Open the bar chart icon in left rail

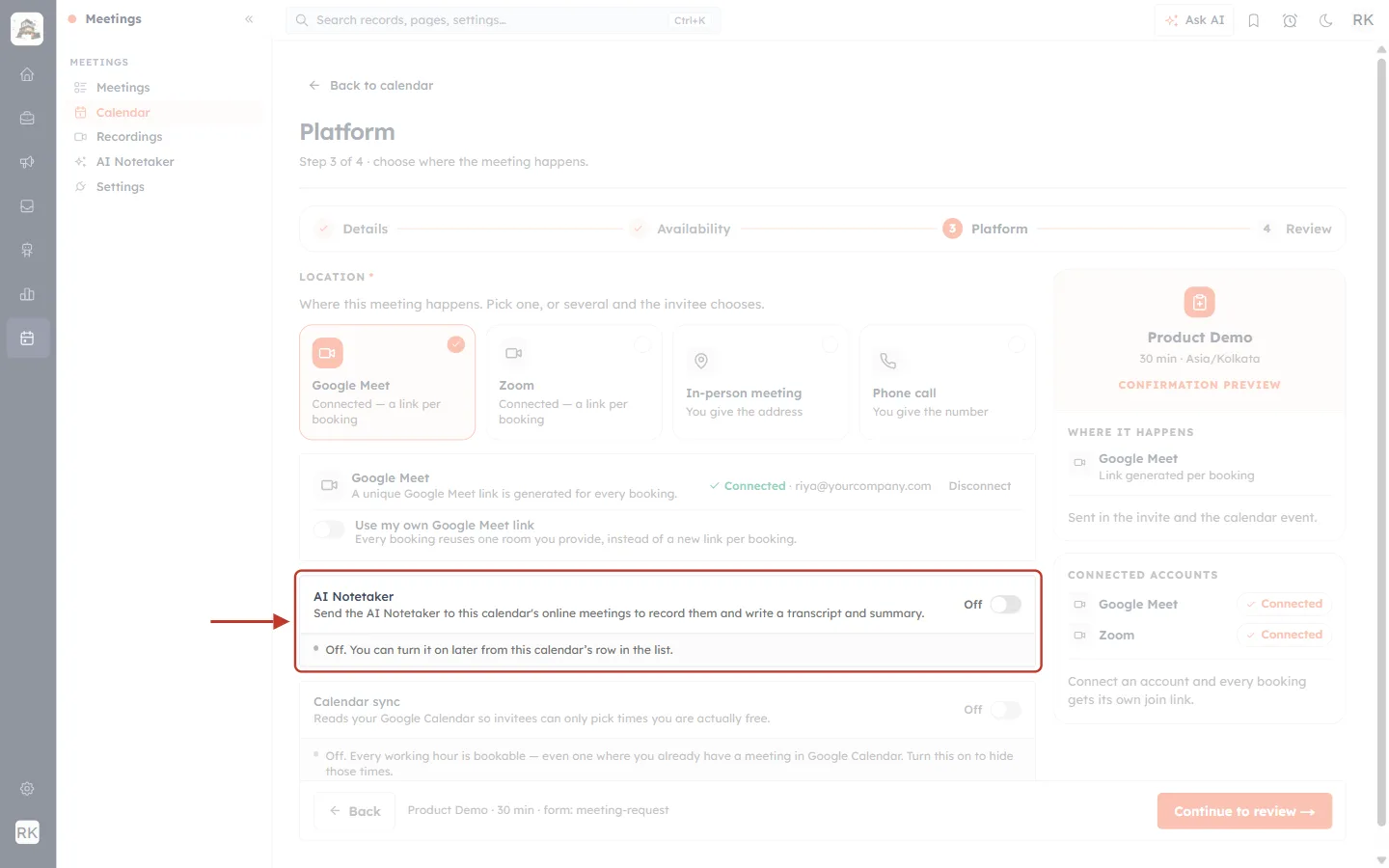click(x=27, y=294)
